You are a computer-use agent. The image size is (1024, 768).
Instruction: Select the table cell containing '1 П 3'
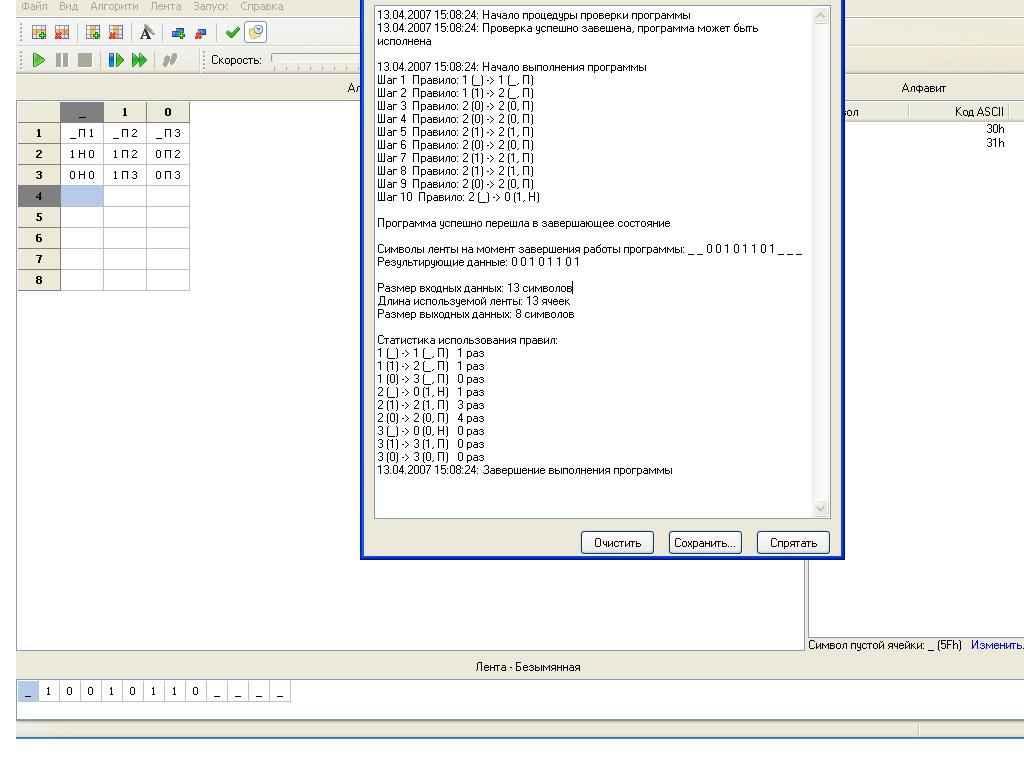125,175
